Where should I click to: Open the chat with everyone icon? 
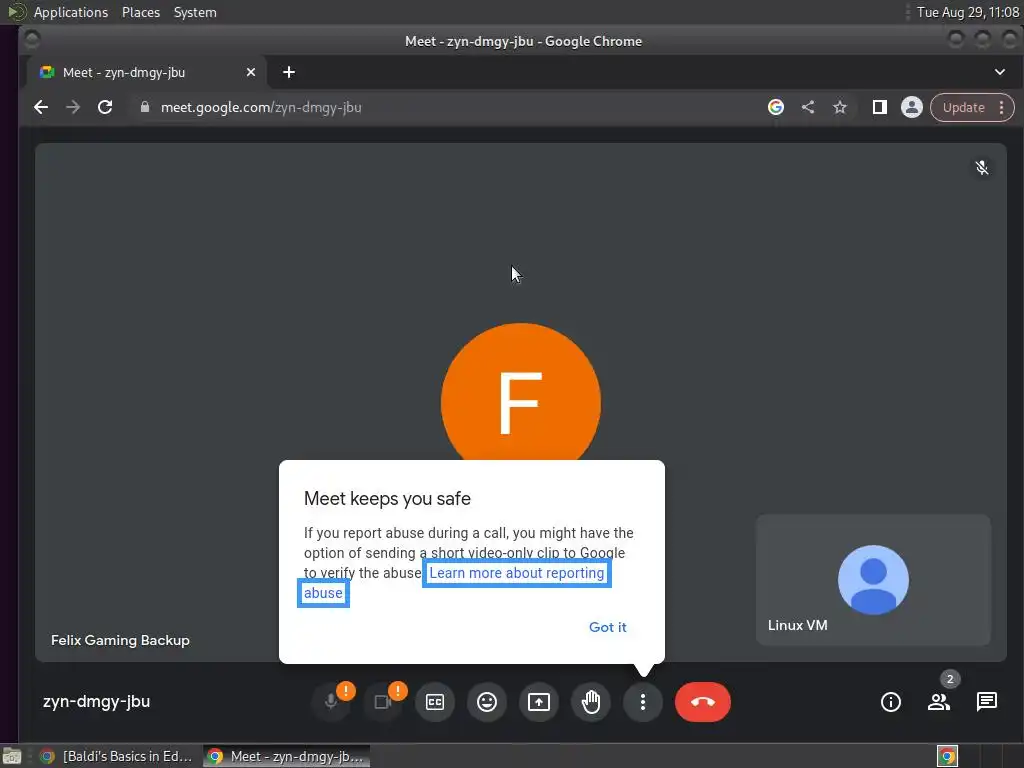(x=987, y=702)
